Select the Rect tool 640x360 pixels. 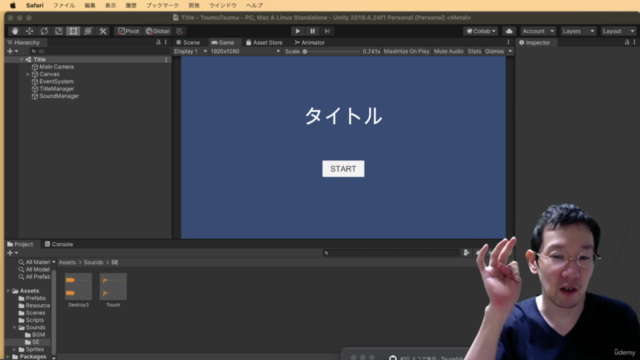click(73, 31)
